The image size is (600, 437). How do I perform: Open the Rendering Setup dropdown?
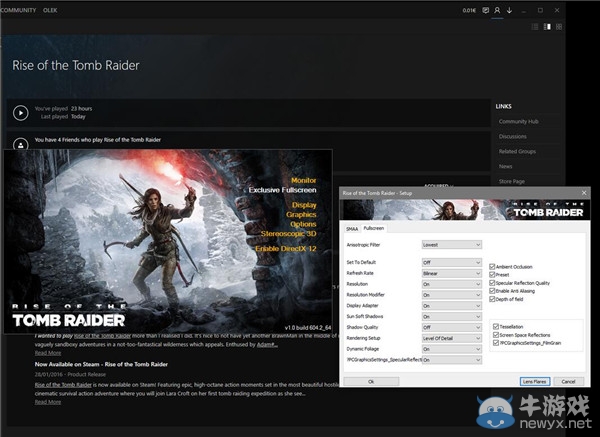pyautogui.click(x=452, y=338)
